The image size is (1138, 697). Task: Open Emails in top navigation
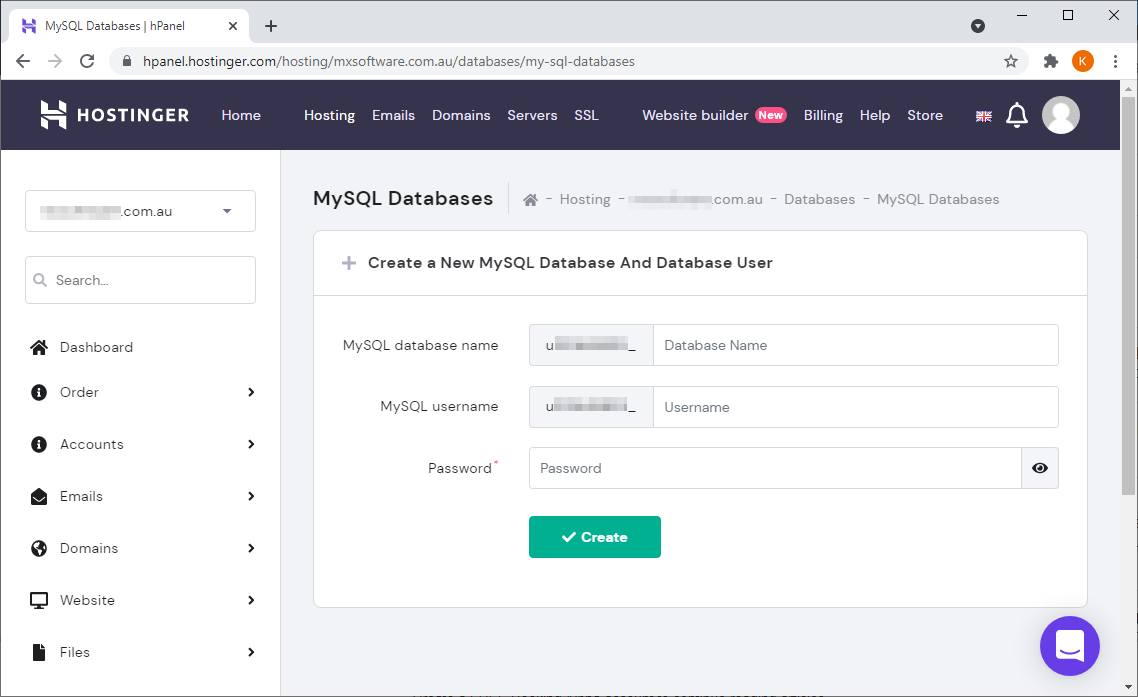[393, 115]
